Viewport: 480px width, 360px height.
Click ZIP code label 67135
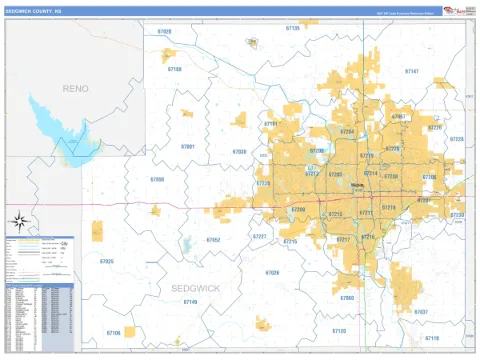pyautogui.click(x=293, y=28)
